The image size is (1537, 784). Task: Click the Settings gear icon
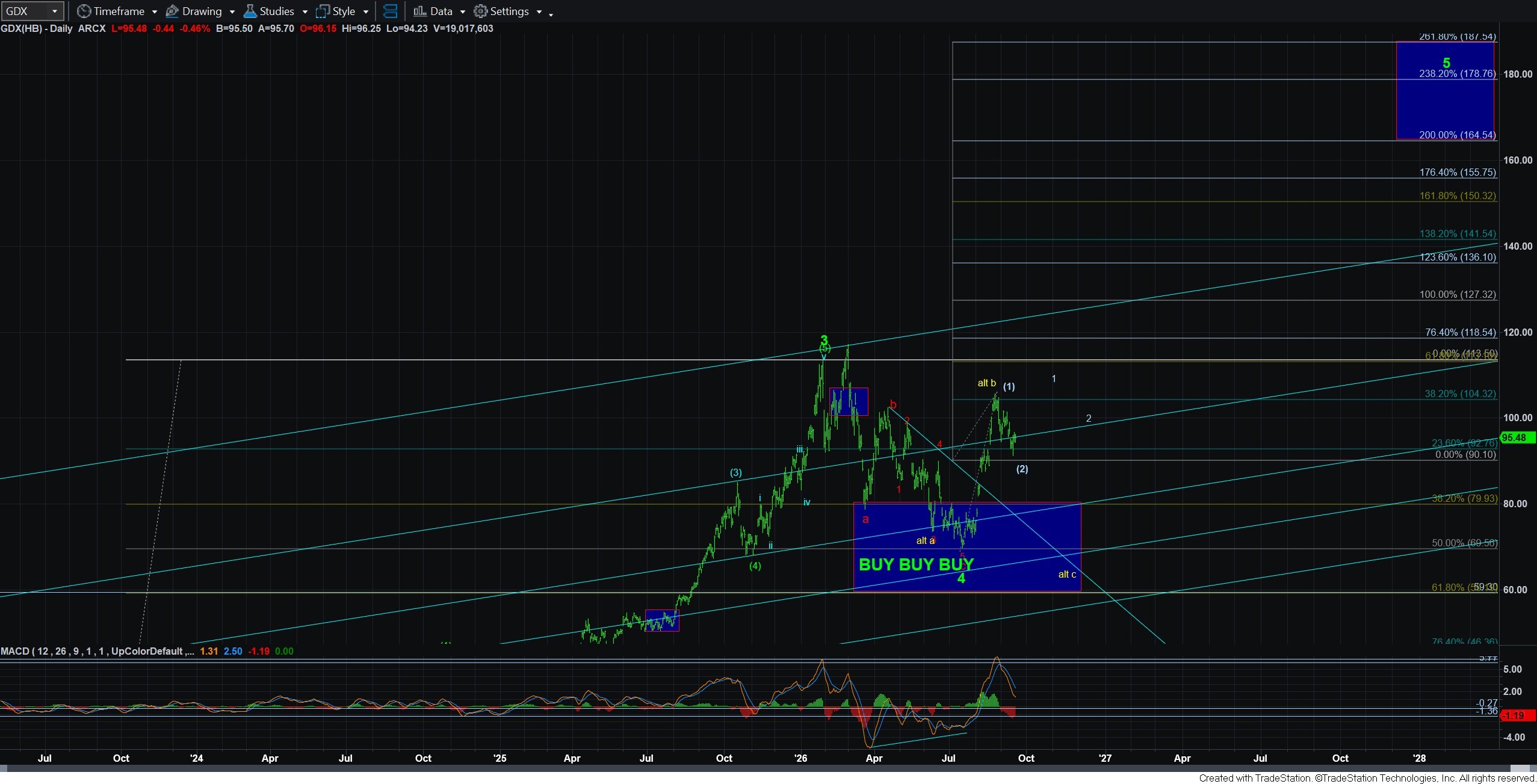[x=480, y=11]
